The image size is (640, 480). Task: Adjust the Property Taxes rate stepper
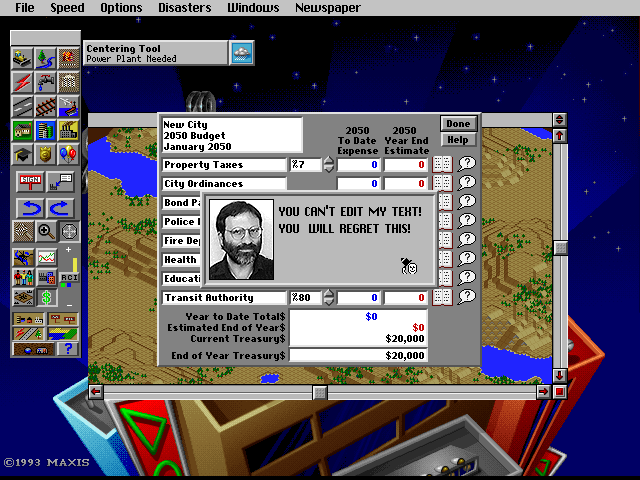(x=329, y=165)
